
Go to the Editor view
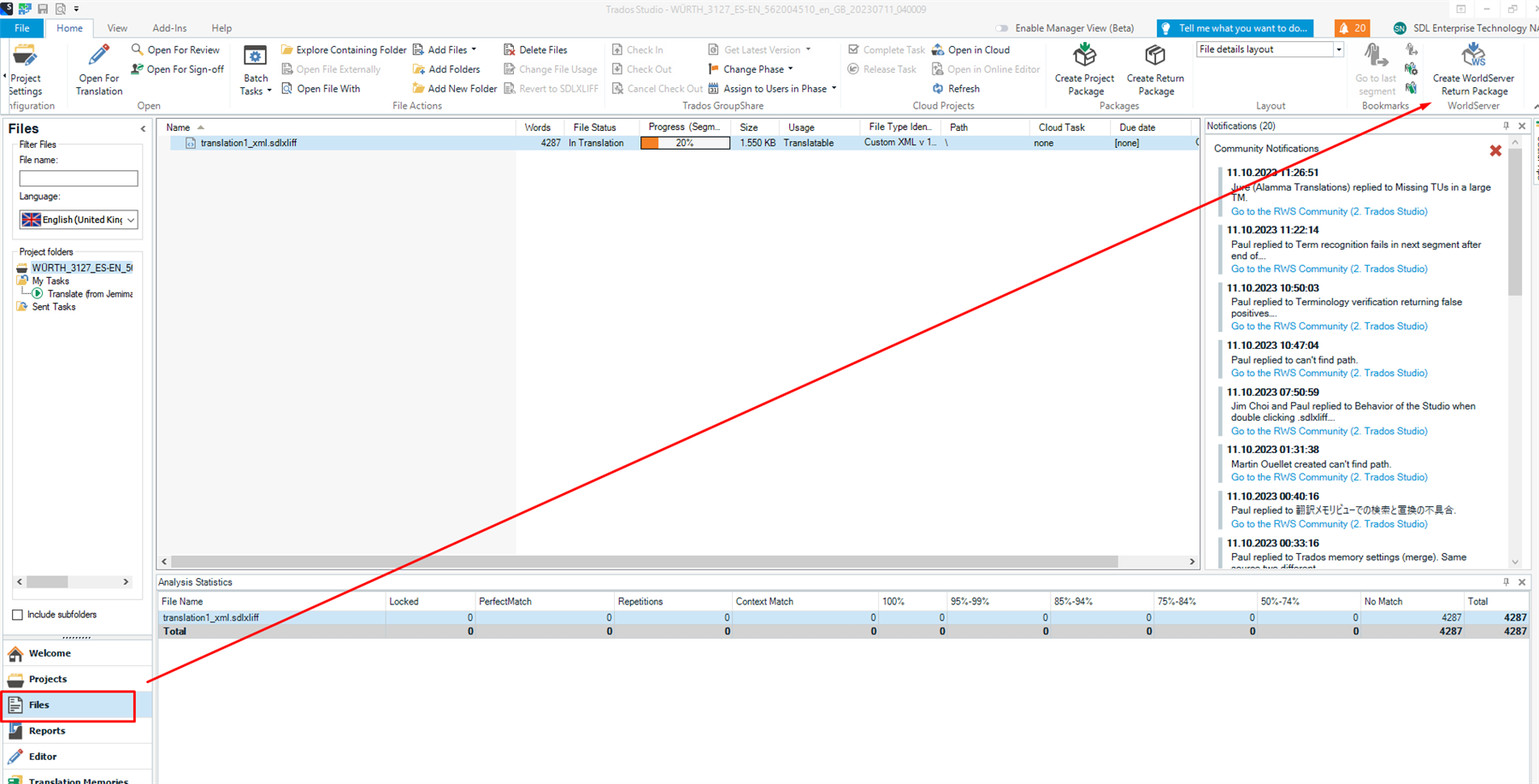(78, 757)
